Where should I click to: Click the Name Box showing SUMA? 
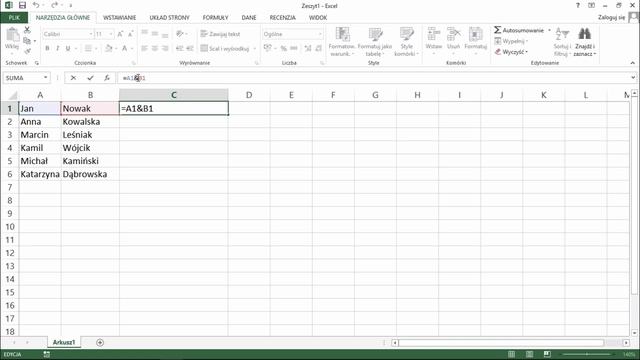pyautogui.click(x=22, y=78)
